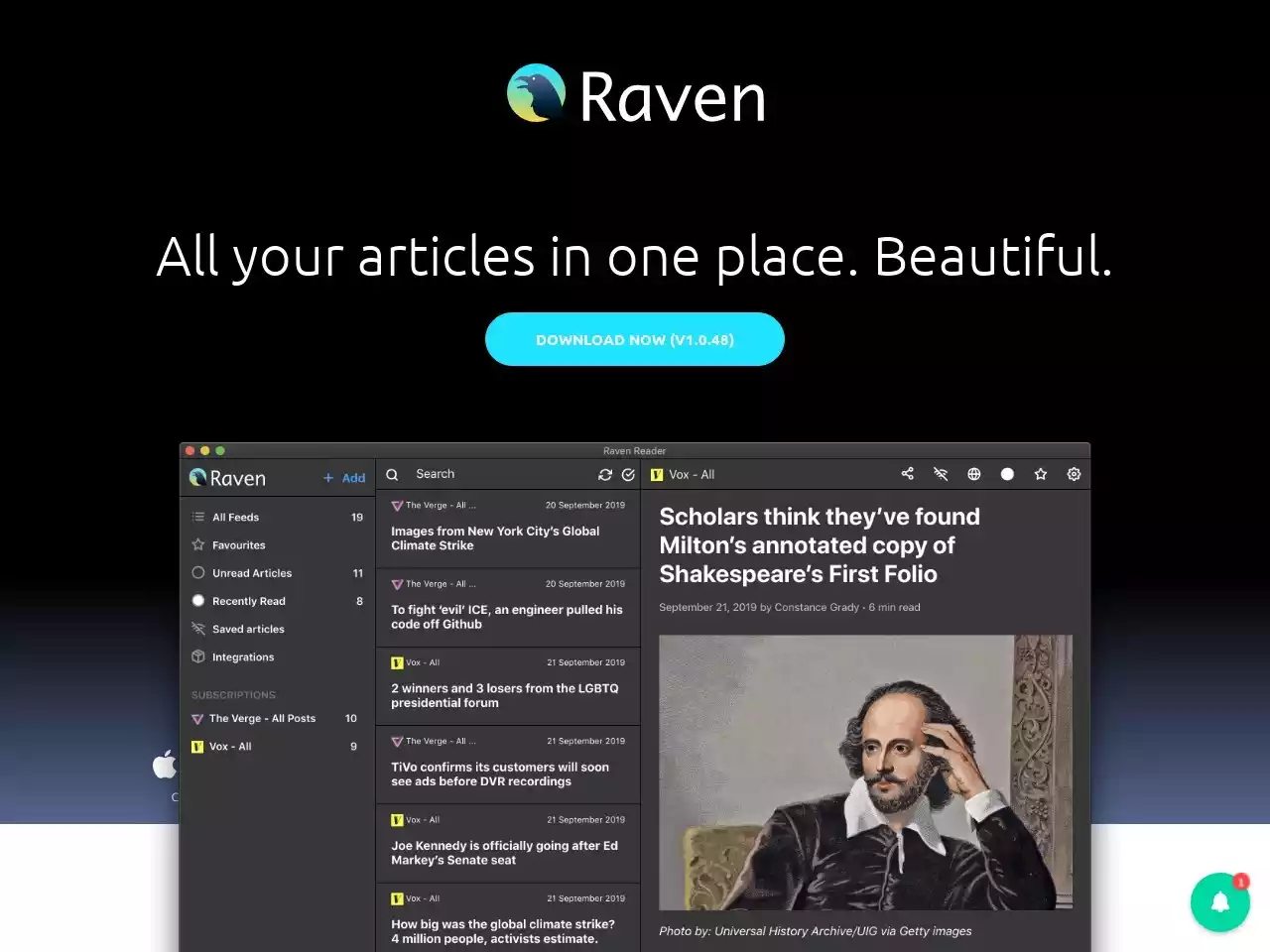Click the Recently Read filled circle icon

point(198,600)
